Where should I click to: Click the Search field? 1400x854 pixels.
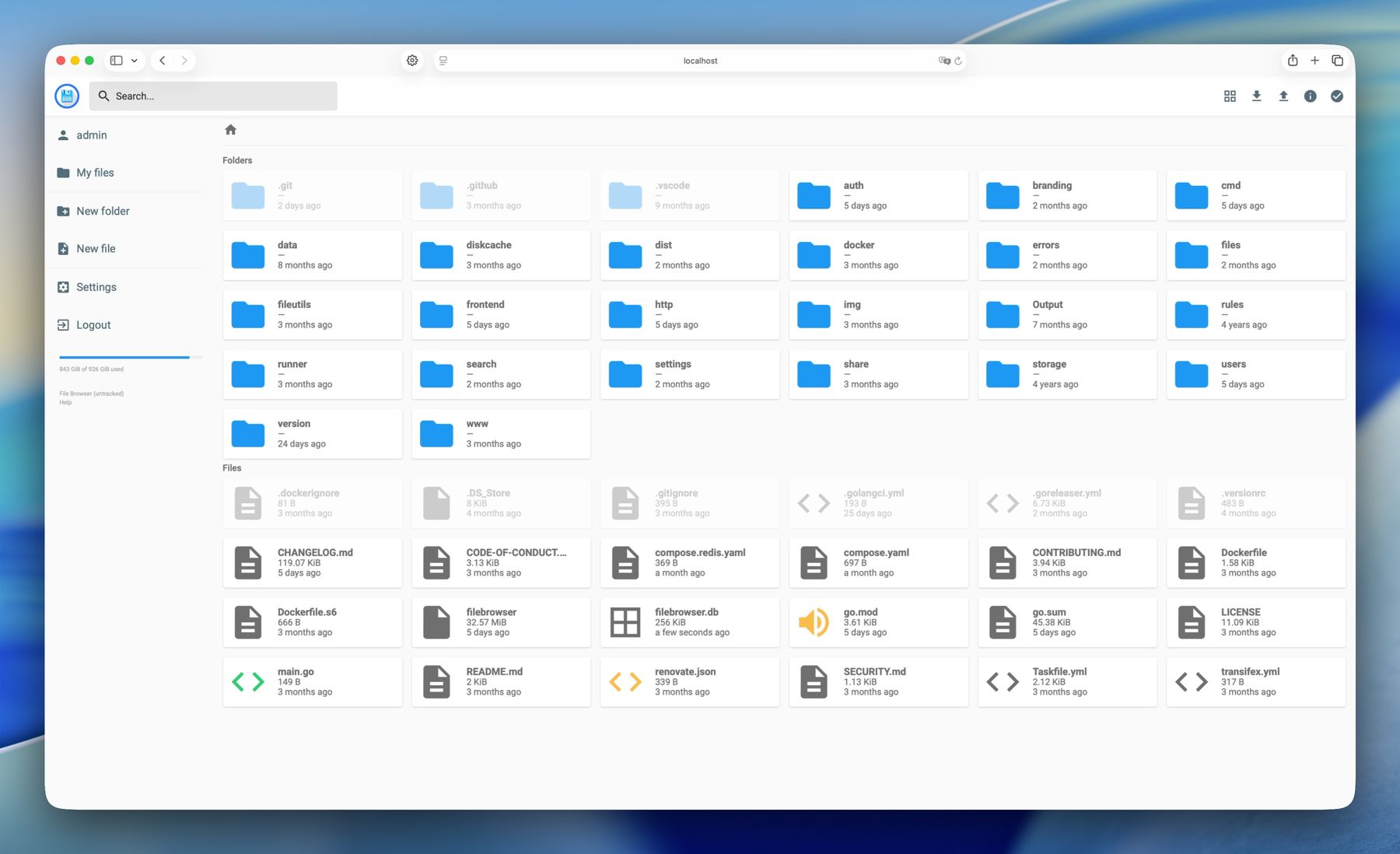point(213,96)
